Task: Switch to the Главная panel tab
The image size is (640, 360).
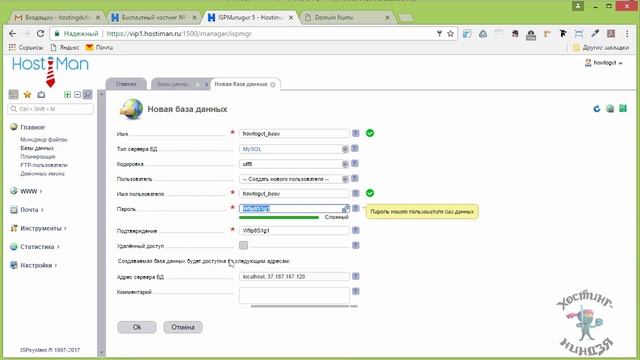Action: click(x=126, y=84)
